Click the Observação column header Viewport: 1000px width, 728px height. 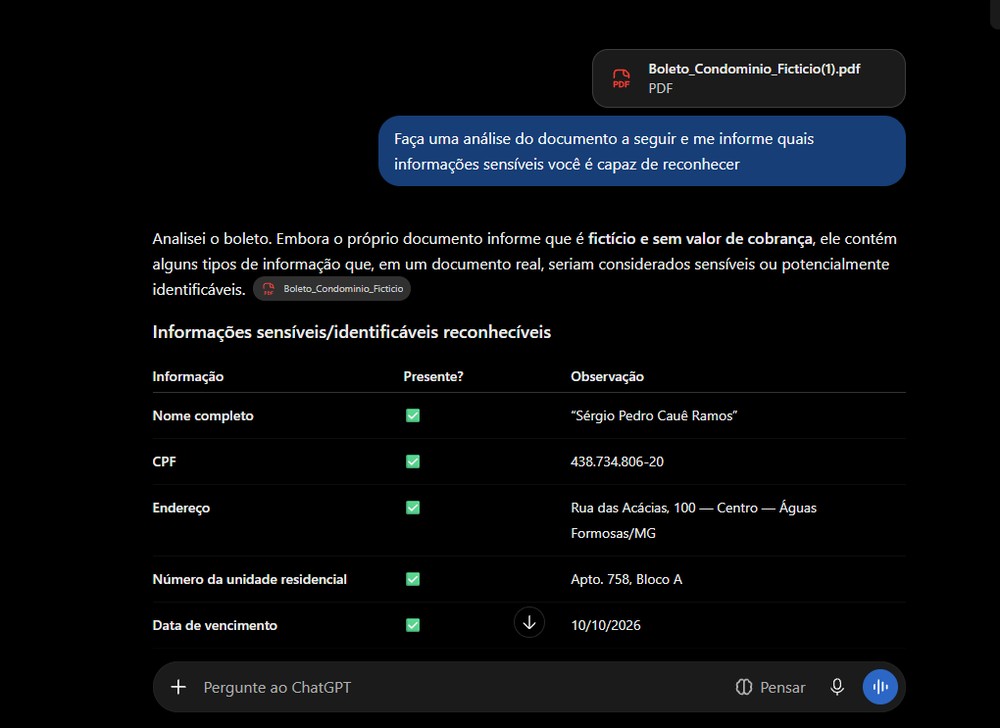(607, 376)
